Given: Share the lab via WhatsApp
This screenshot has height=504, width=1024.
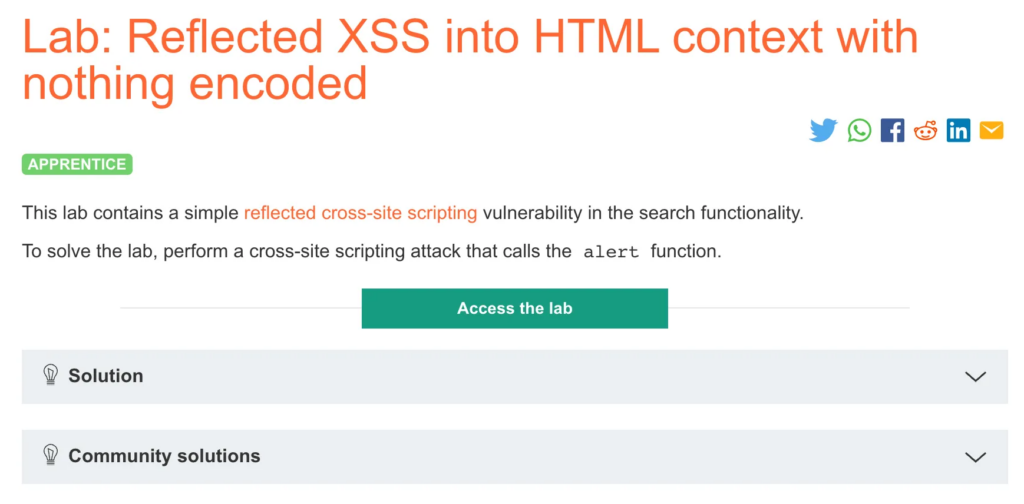Looking at the screenshot, I should 859,131.
